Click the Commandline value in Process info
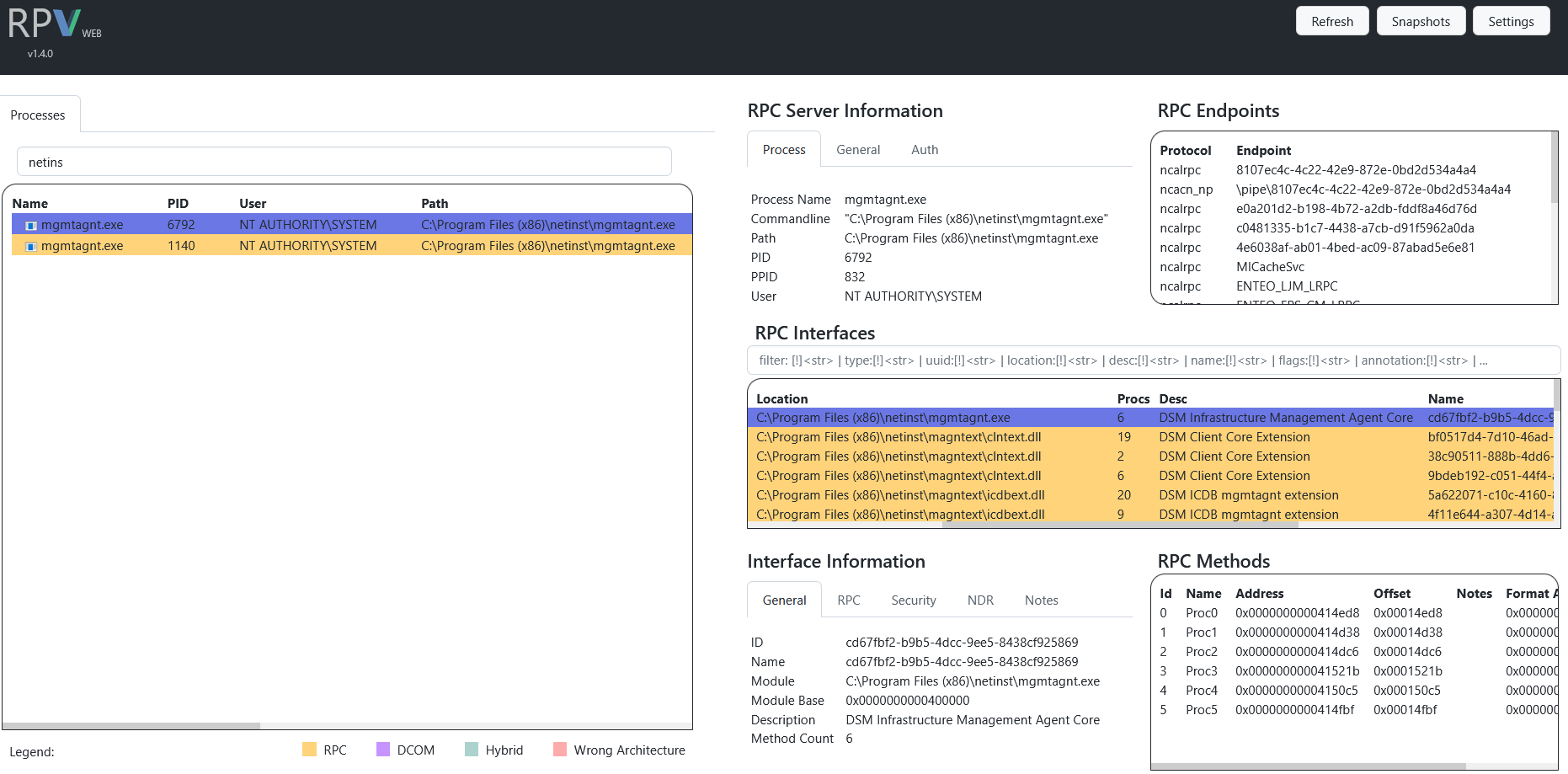Image resolution: width=1568 pixels, height=774 pixels. pos(976,219)
